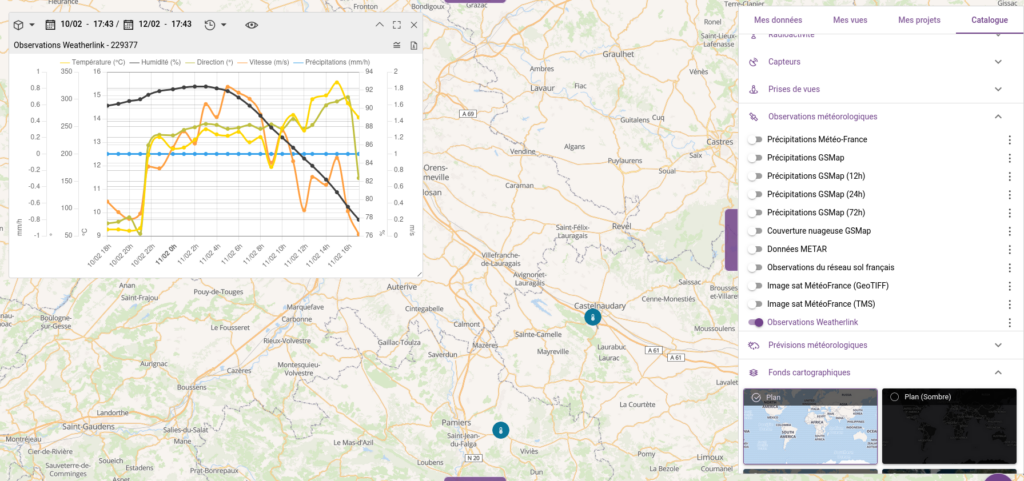Toggle the Humidité legend series
Image resolution: width=1024 pixels, height=481 pixels.
pos(155,62)
